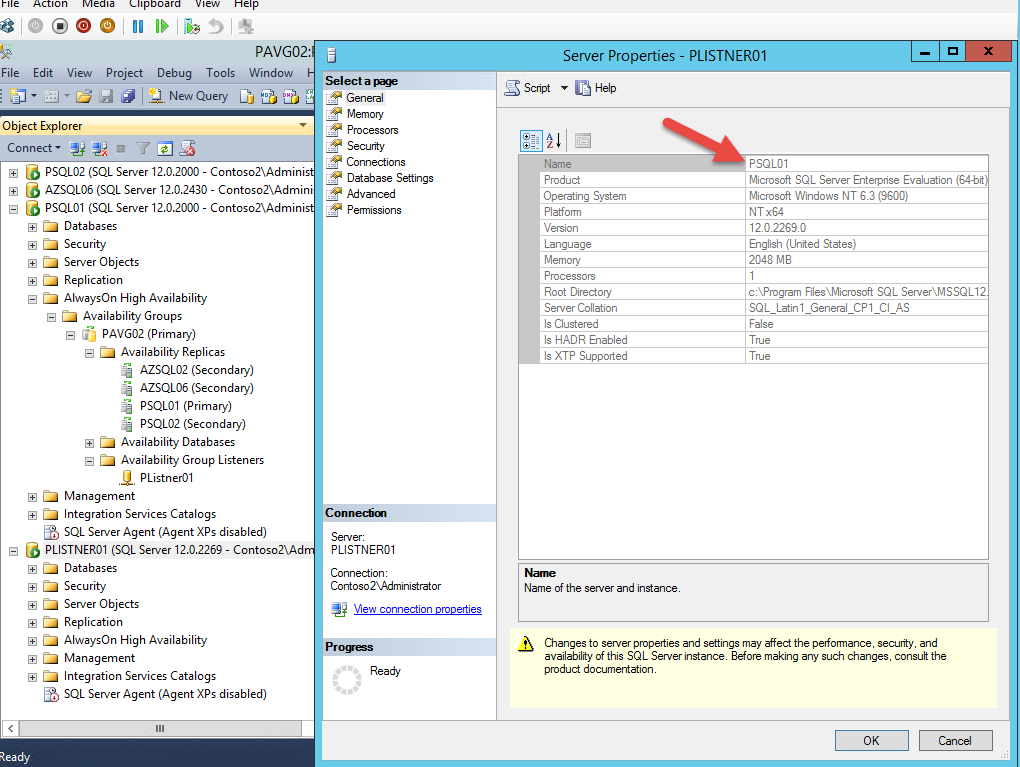
Task: Click the Alphabetical sort icon in property grid
Action: click(554, 141)
